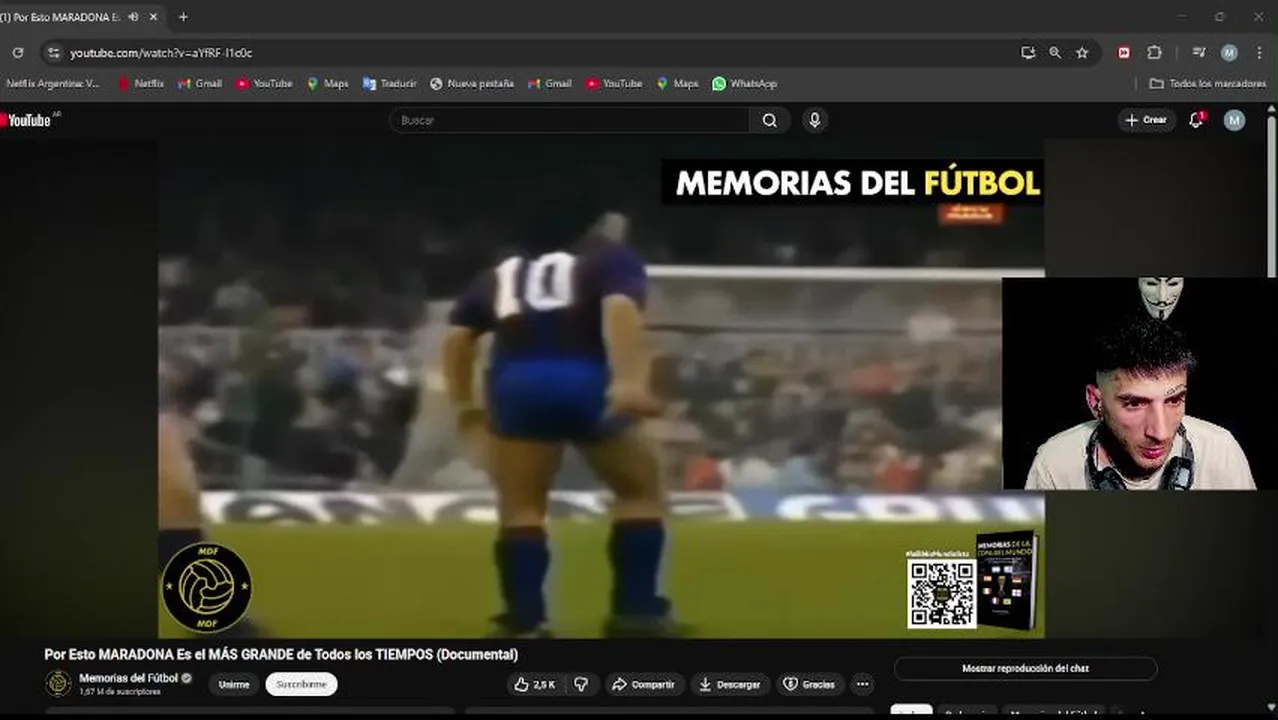The height and width of the screenshot is (720, 1278).
Task: Open the WhatsApp bookmark
Action: coord(745,84)
